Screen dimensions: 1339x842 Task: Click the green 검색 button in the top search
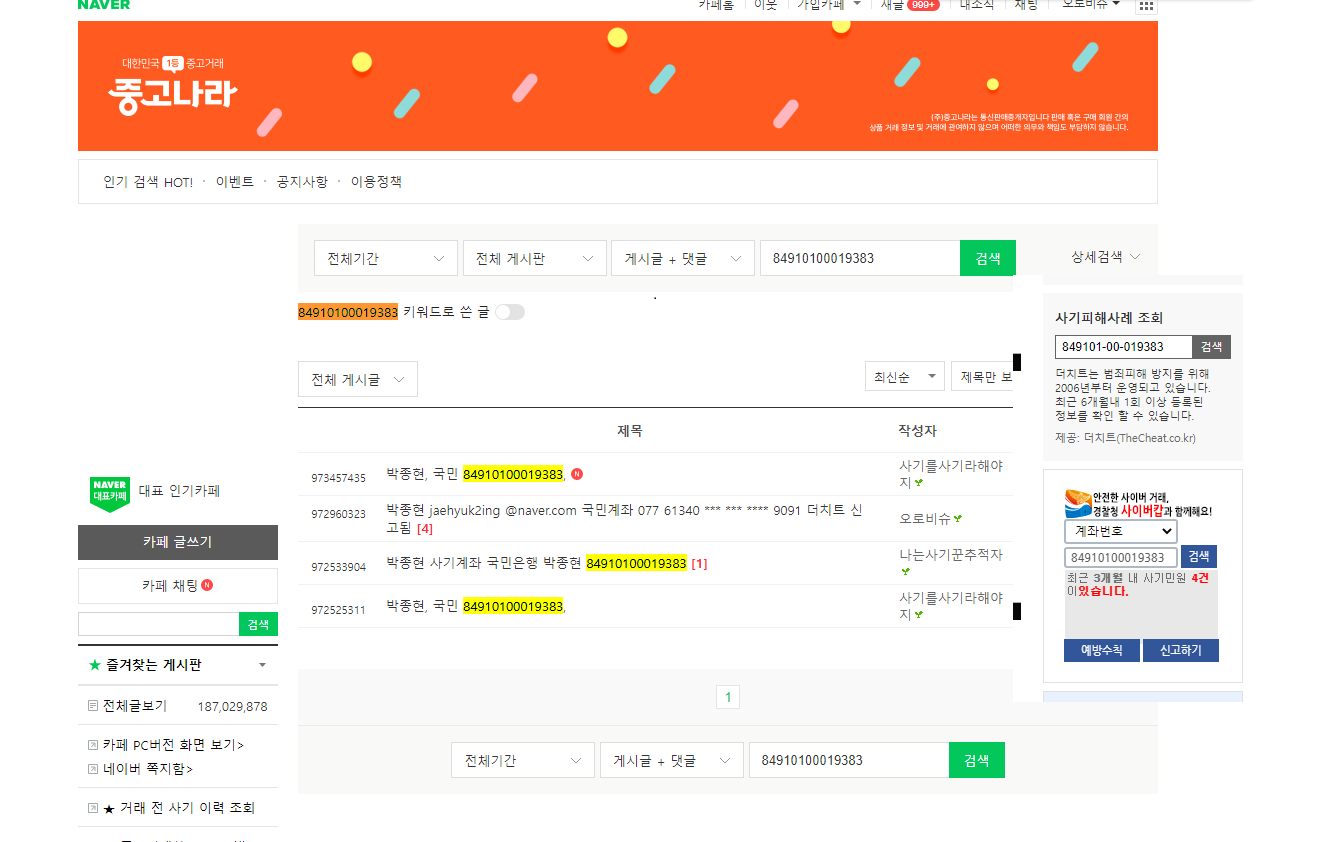point(988,258)
